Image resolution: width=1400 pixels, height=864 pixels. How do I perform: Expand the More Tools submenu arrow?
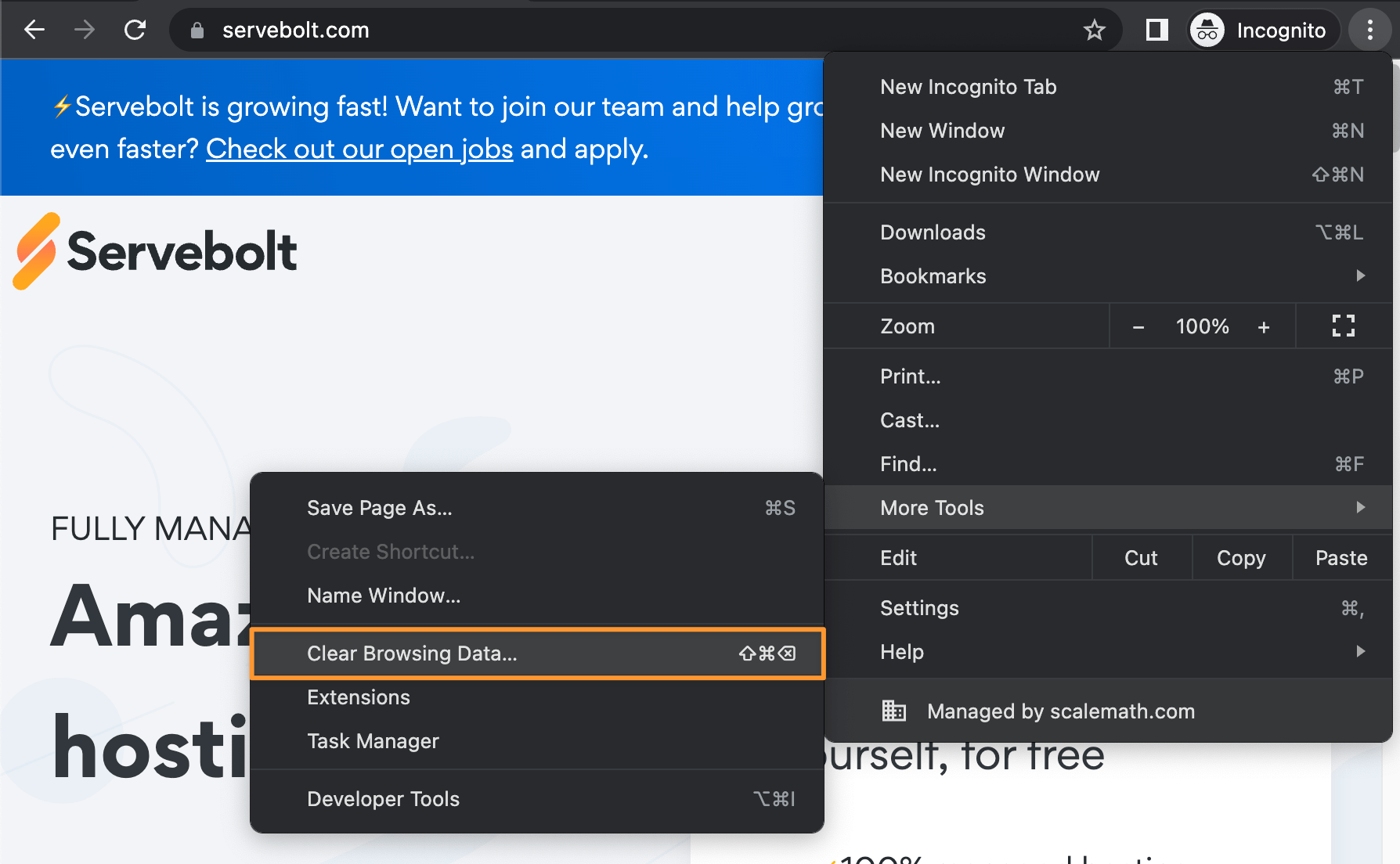(1361, 507)
